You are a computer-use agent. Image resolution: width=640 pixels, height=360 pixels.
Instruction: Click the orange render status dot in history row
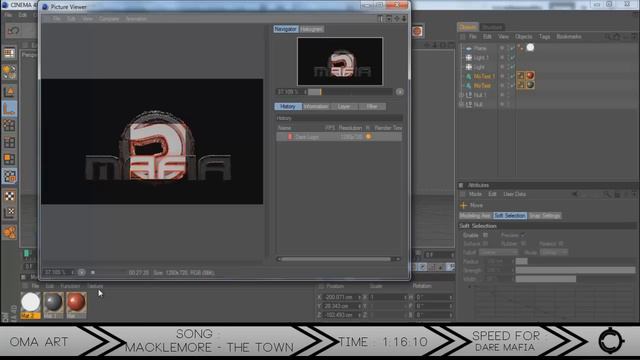pos(368,137)
